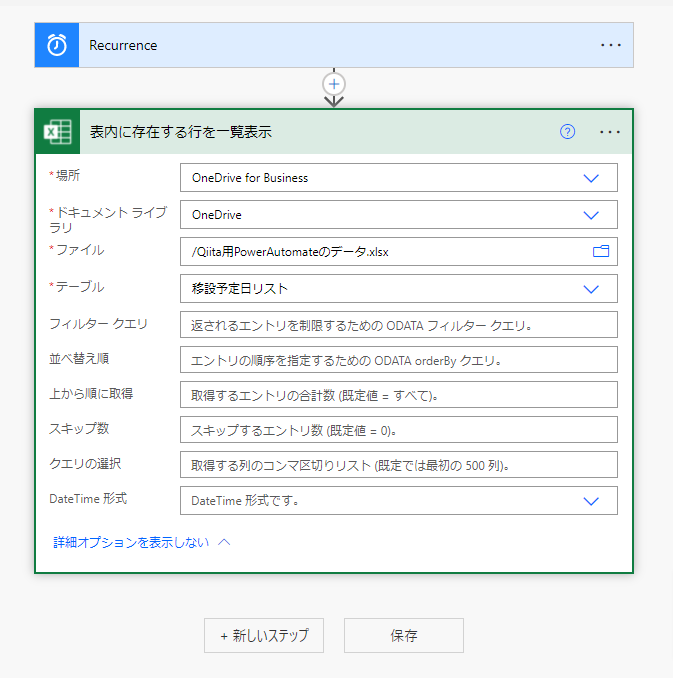673x678 pixels.
Task: Click the DateTime 形式 label
Action: pyautogui.click(x=88, y=499)
